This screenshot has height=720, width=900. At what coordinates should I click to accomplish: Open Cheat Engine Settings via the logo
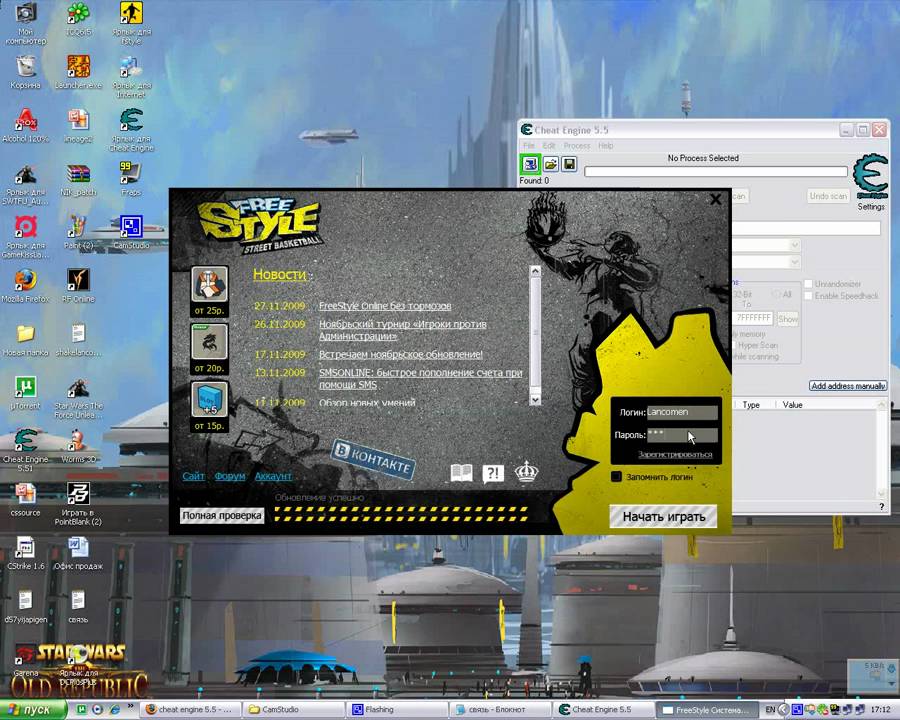click(871, 176)
